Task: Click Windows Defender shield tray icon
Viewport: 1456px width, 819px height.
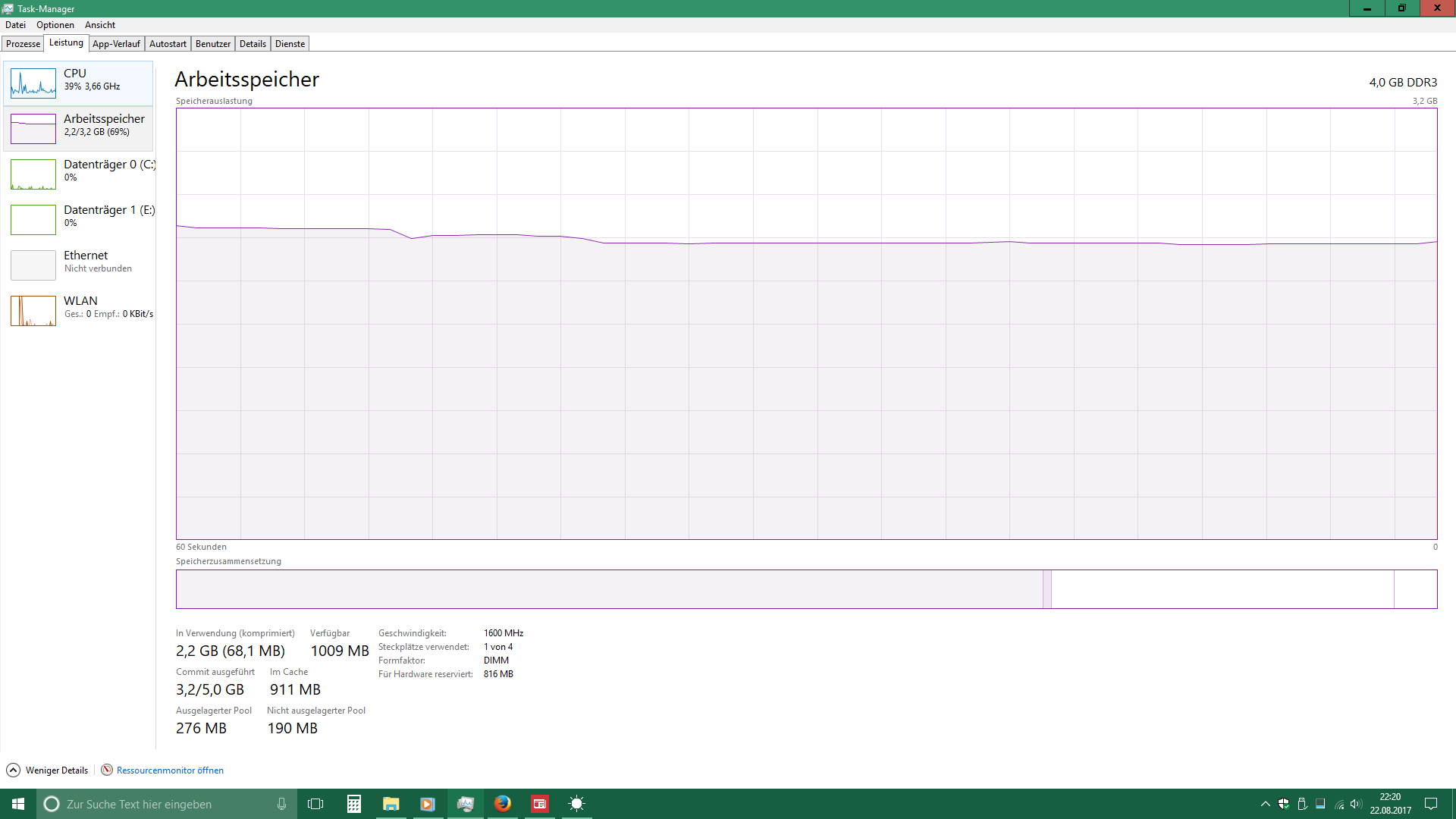Action: click(x=1284, y=804)
